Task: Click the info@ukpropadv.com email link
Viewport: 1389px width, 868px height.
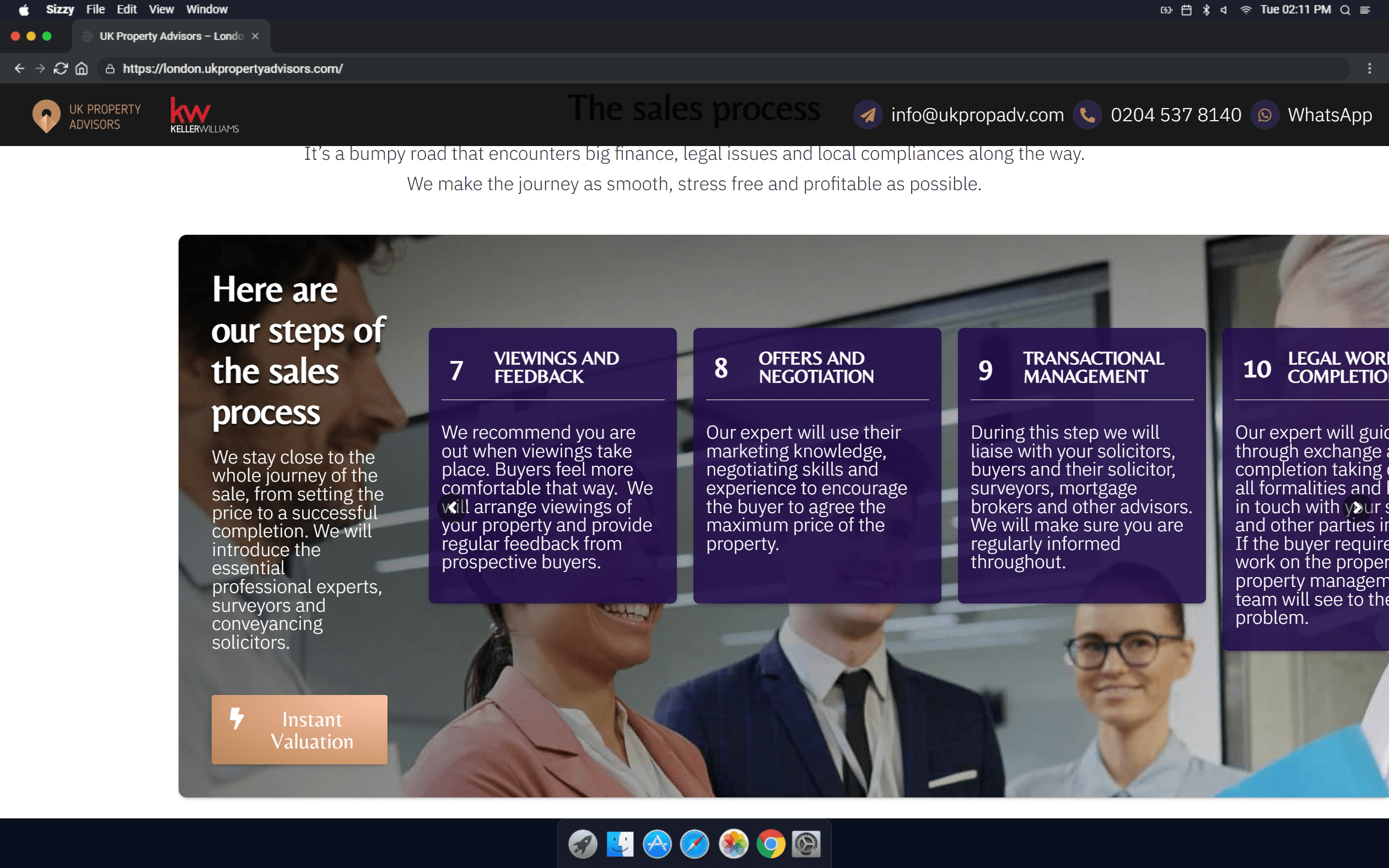Action: (x=977, y=115)
